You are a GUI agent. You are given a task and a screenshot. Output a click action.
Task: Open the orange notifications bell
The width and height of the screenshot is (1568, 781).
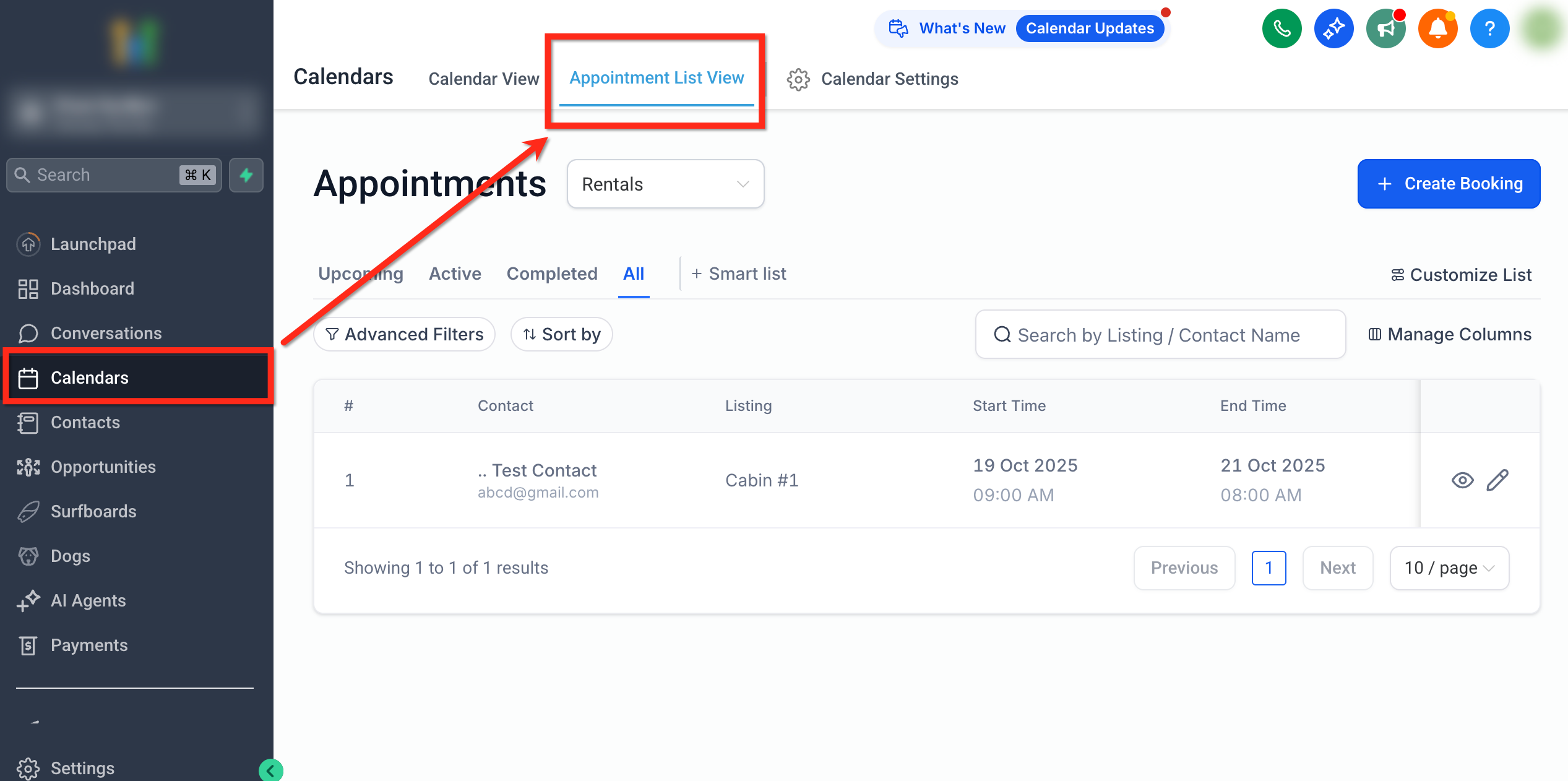(x=1437, y=28)
